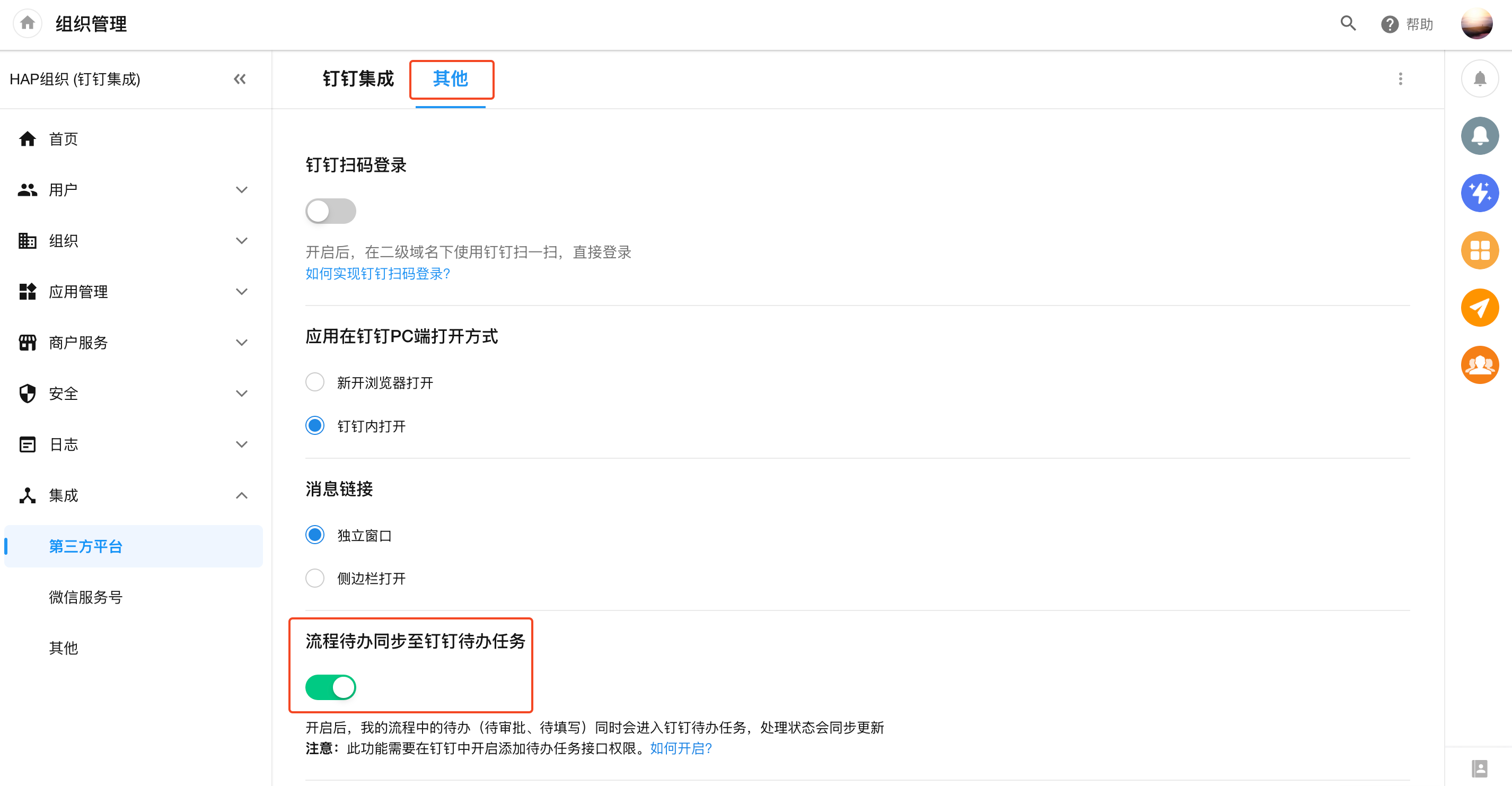This screenshot has width=1512, height=786.
Task: Click the orange paper plane icon
Action: [1479, 308]
